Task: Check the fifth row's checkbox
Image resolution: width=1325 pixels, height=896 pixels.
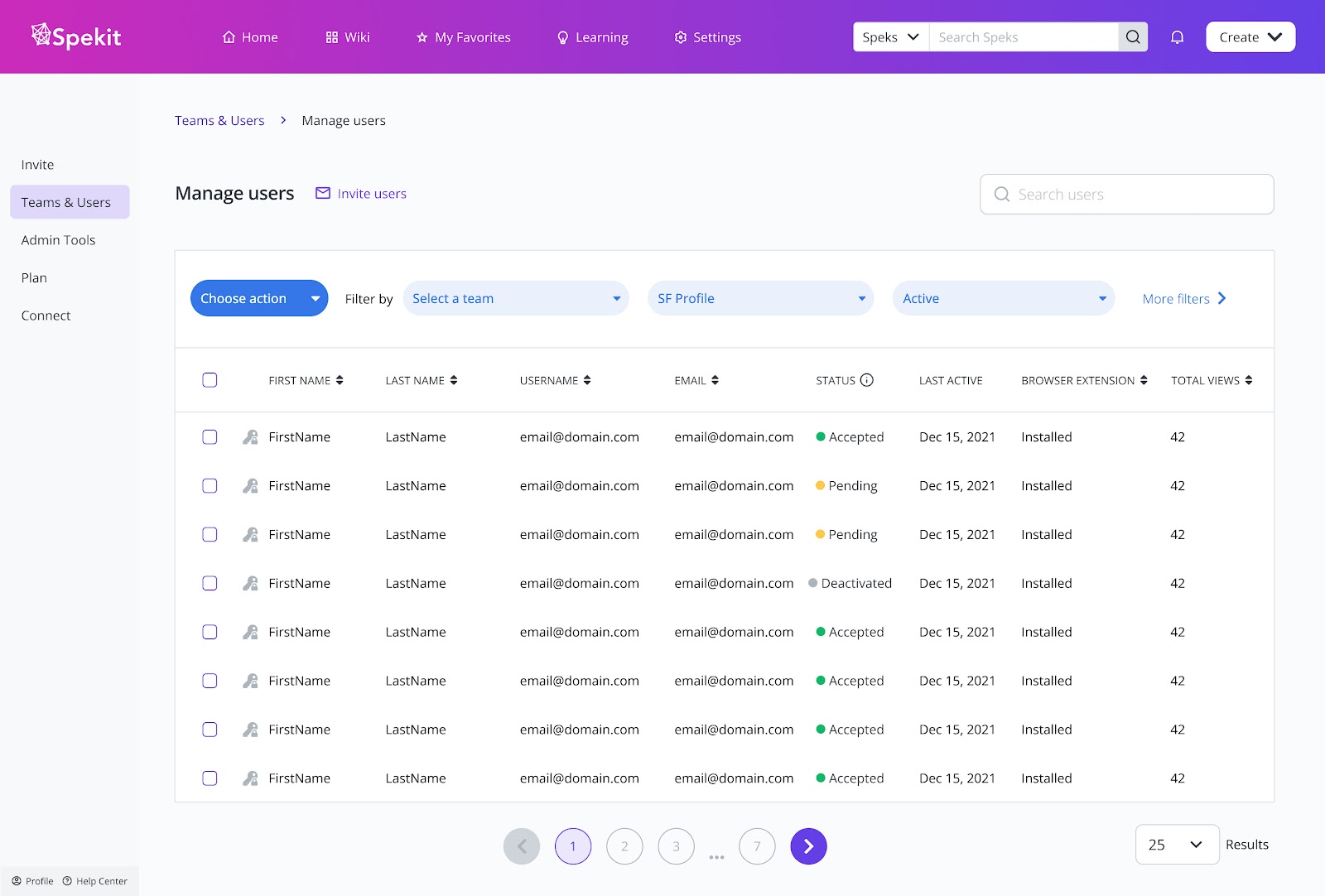Action: 210,633
